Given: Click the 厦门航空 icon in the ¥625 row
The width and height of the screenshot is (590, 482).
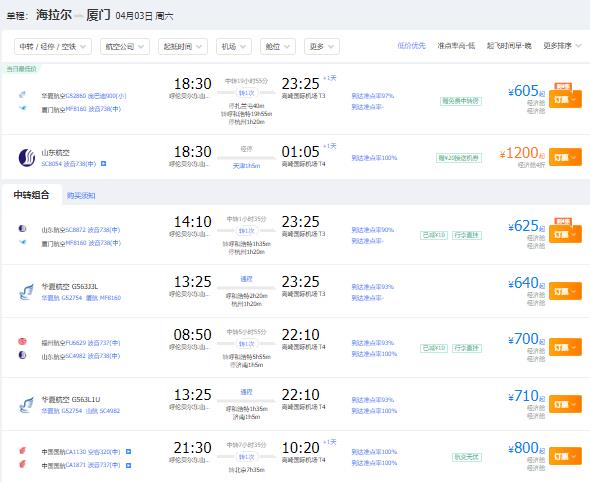Looking at the screenshot, I should coord(23,242).
